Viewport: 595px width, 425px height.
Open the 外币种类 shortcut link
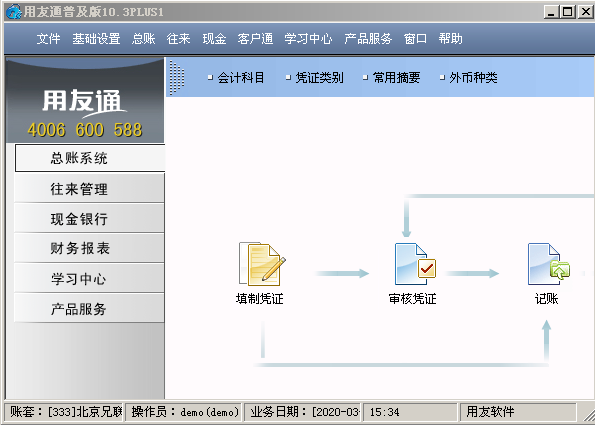coord(469,78)
